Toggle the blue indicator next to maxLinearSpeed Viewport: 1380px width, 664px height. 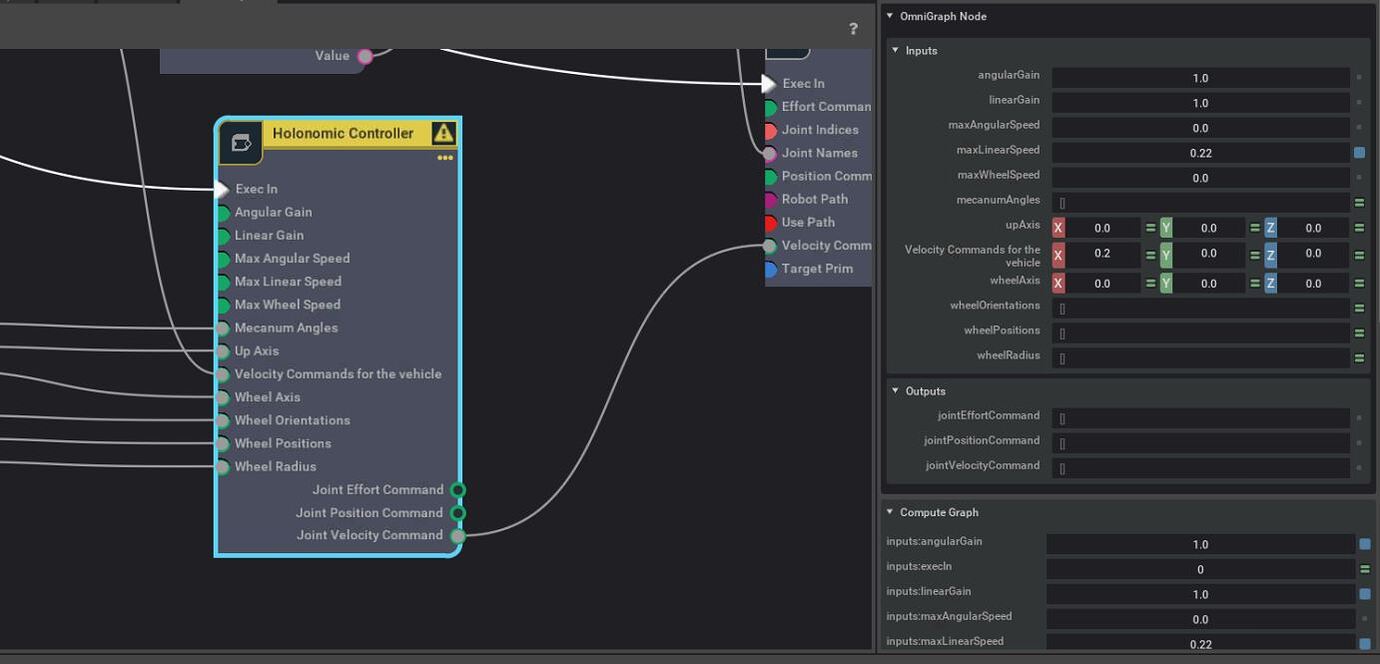click(x=1362, y=152)
